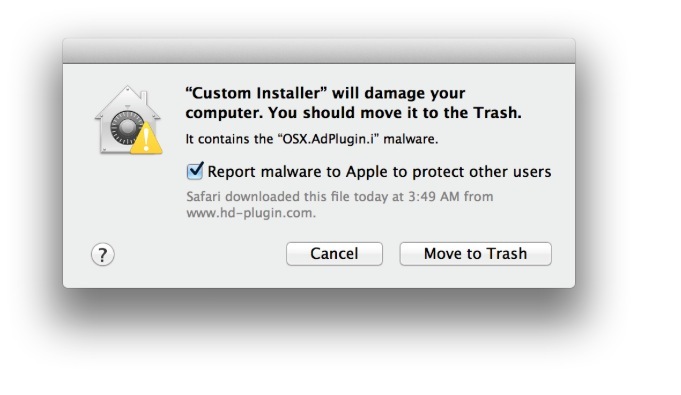This screenshot has width=681, height=395.
Task: Click the www.hd-plugin.com source address
Action: [251, 213]
